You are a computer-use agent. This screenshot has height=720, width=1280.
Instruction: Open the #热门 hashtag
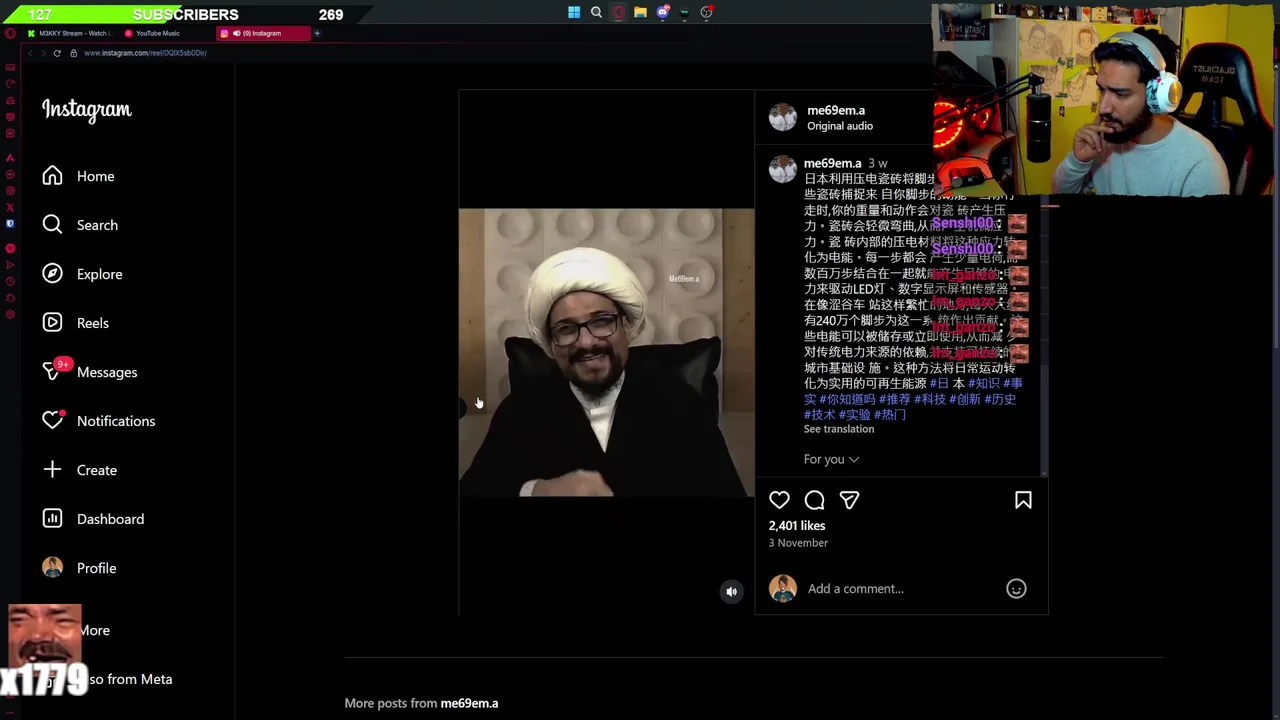tap(890, 414)
